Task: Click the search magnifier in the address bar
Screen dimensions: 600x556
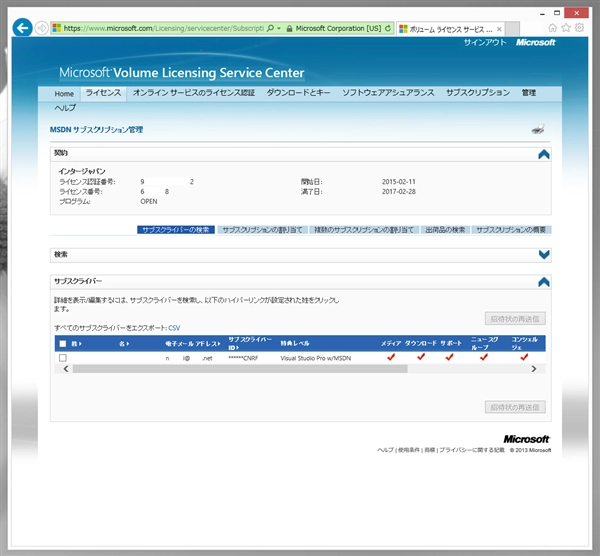Action: (270, 28)
